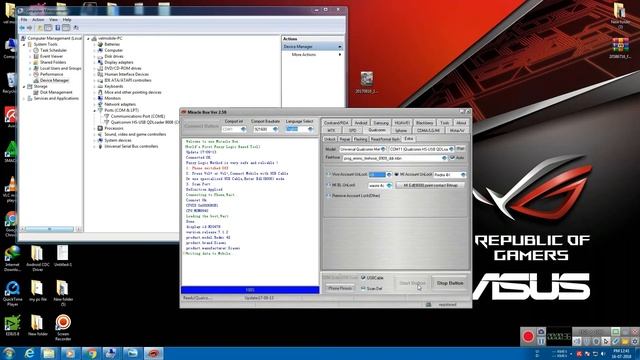Click More Actions in the Actions pane

(x=304, y=54)
